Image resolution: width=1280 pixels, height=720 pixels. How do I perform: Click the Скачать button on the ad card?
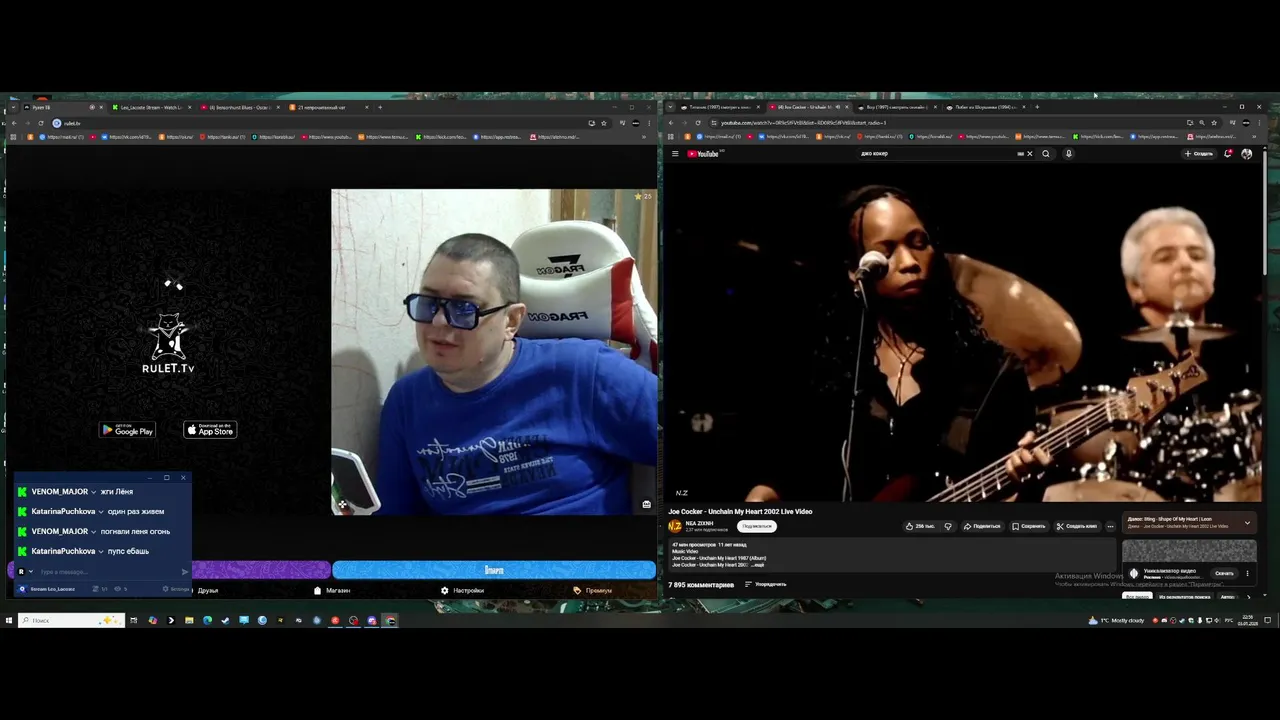(x=1224, y=573)
